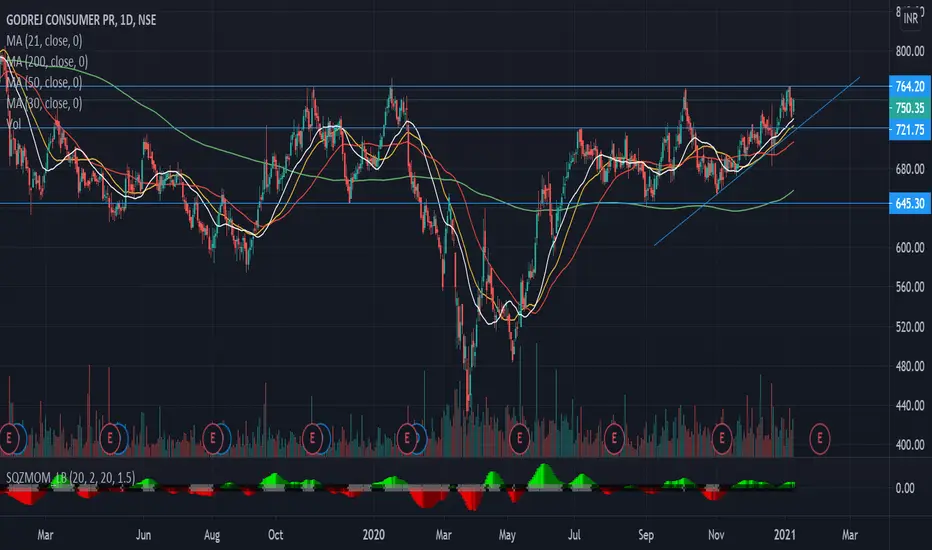The height and width of the screenshot is (550, 932).
Task: Click the Sep label on the time axis
Action: pyautogui.click(x=646, y=535)
